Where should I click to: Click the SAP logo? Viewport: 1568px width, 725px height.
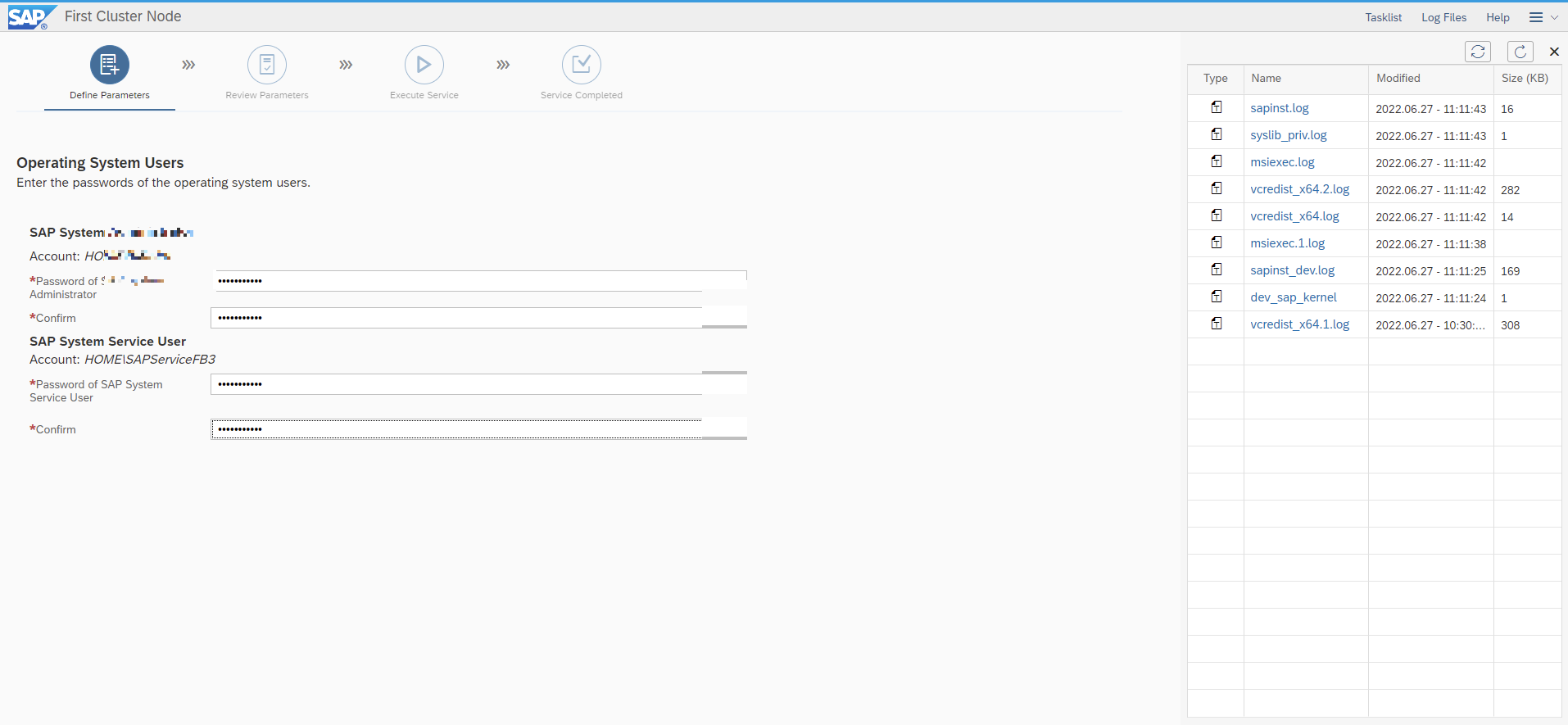pos(31,17)
